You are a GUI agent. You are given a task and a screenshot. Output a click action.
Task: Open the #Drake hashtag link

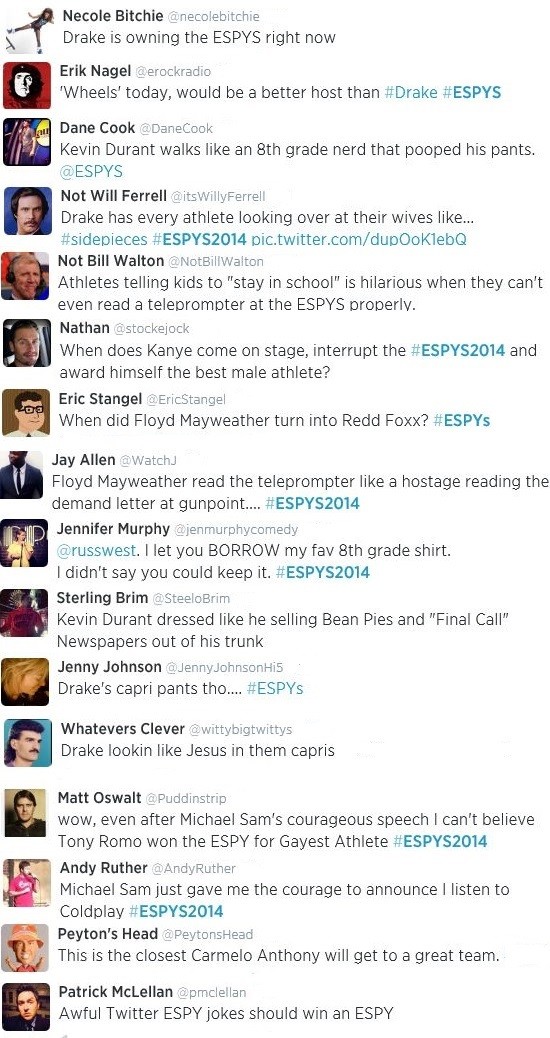click(410, 92)
